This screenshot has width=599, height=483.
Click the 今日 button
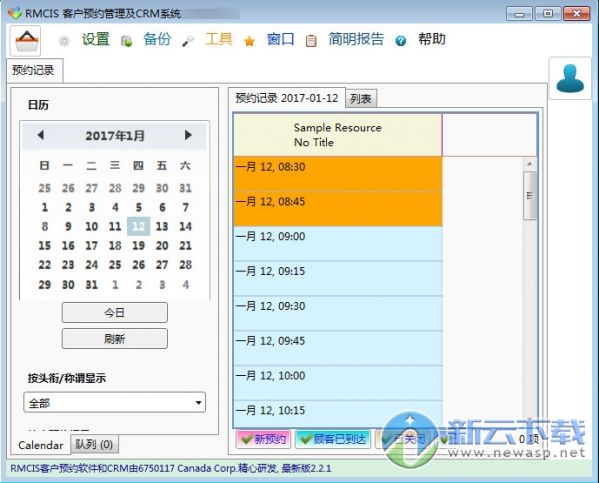tap(115, 313)
